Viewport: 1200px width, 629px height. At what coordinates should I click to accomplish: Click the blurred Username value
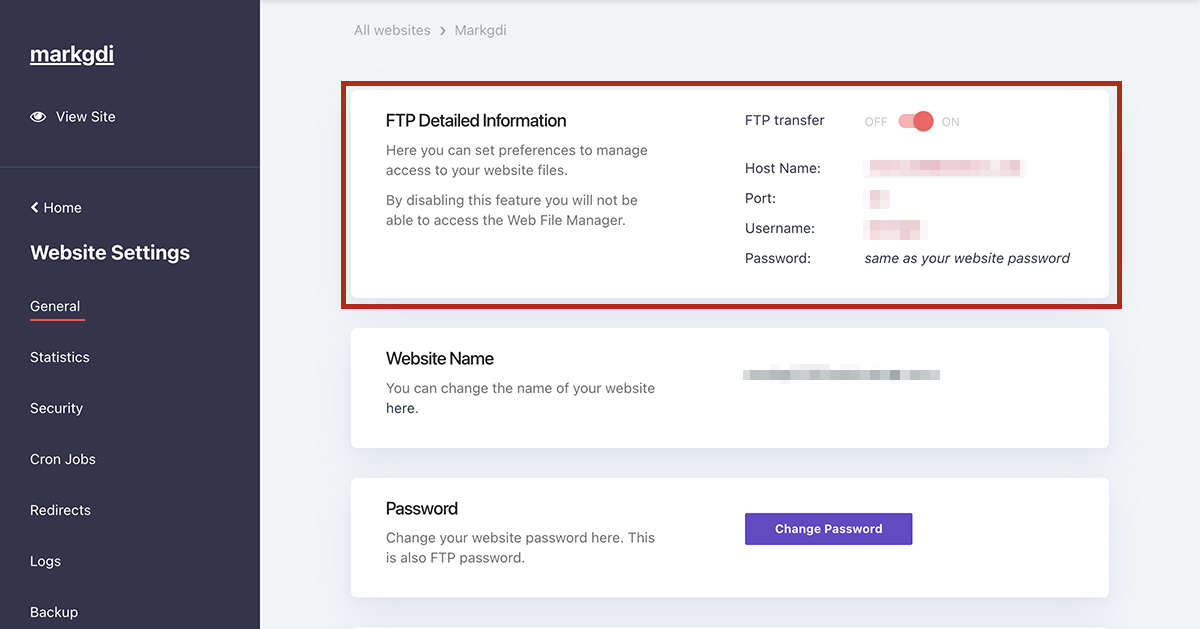pos(895,229)
